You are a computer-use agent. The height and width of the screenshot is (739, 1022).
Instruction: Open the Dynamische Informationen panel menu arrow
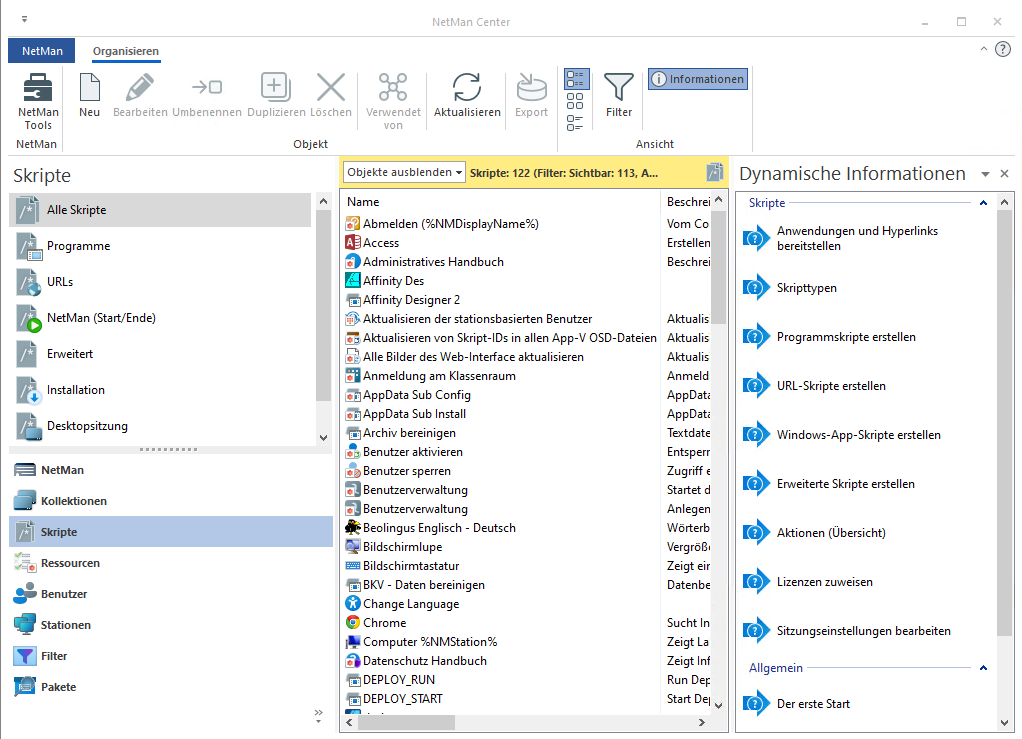(x=986, y=172)
